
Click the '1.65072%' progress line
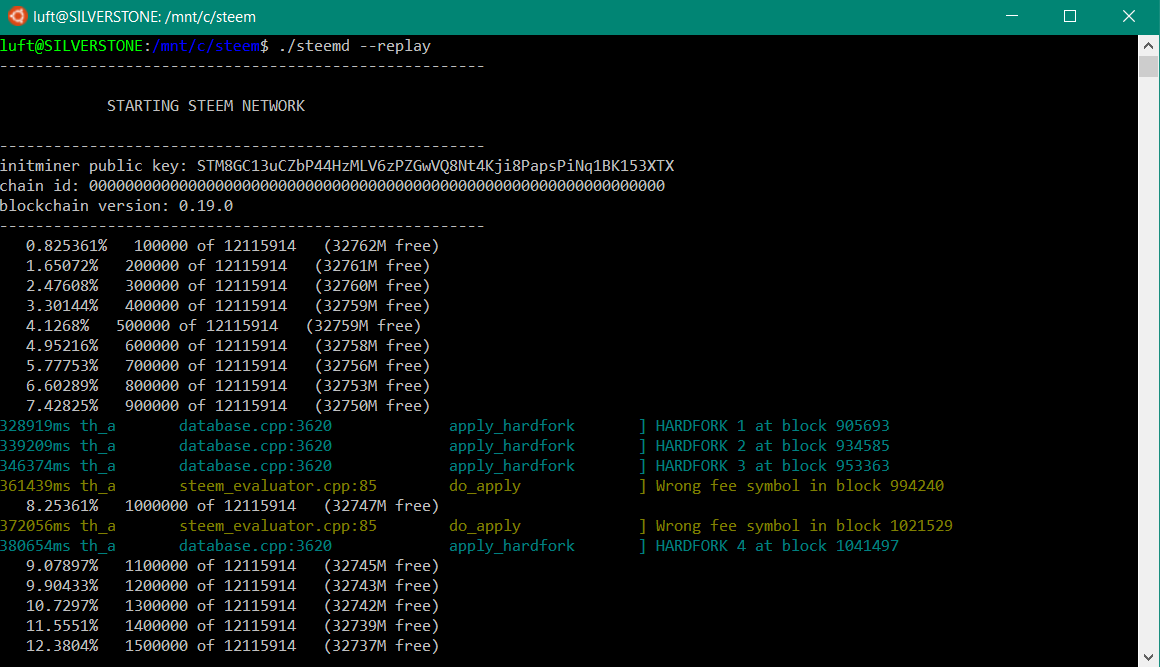click(228, 265)
